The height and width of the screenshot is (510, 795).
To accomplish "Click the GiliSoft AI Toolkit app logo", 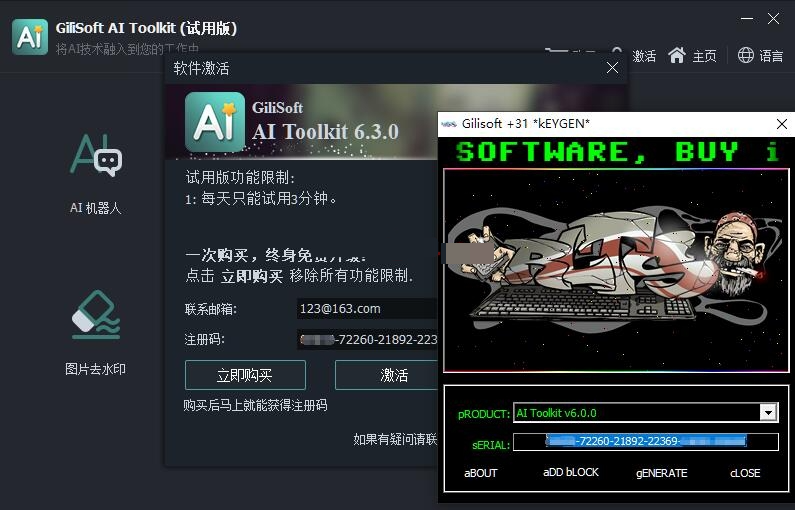I will click(x=30, y=37).
